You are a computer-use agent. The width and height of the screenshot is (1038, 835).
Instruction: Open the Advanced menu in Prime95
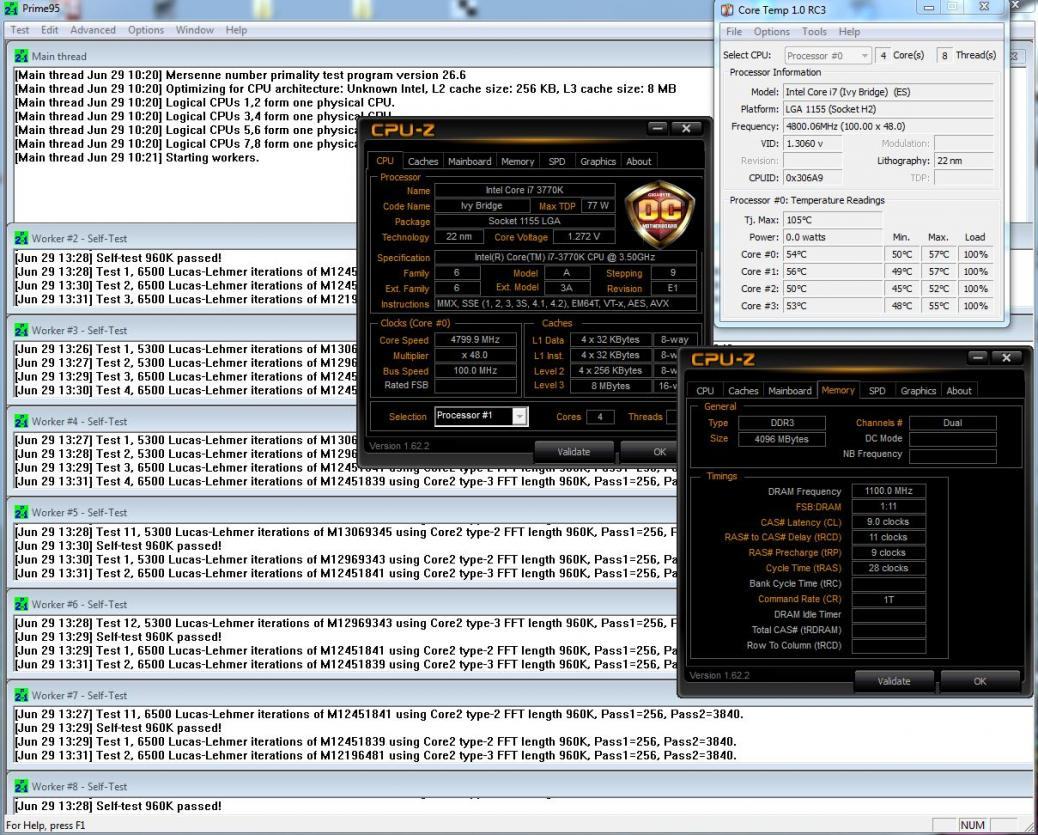pyautogui.click(x=93, y=30)
